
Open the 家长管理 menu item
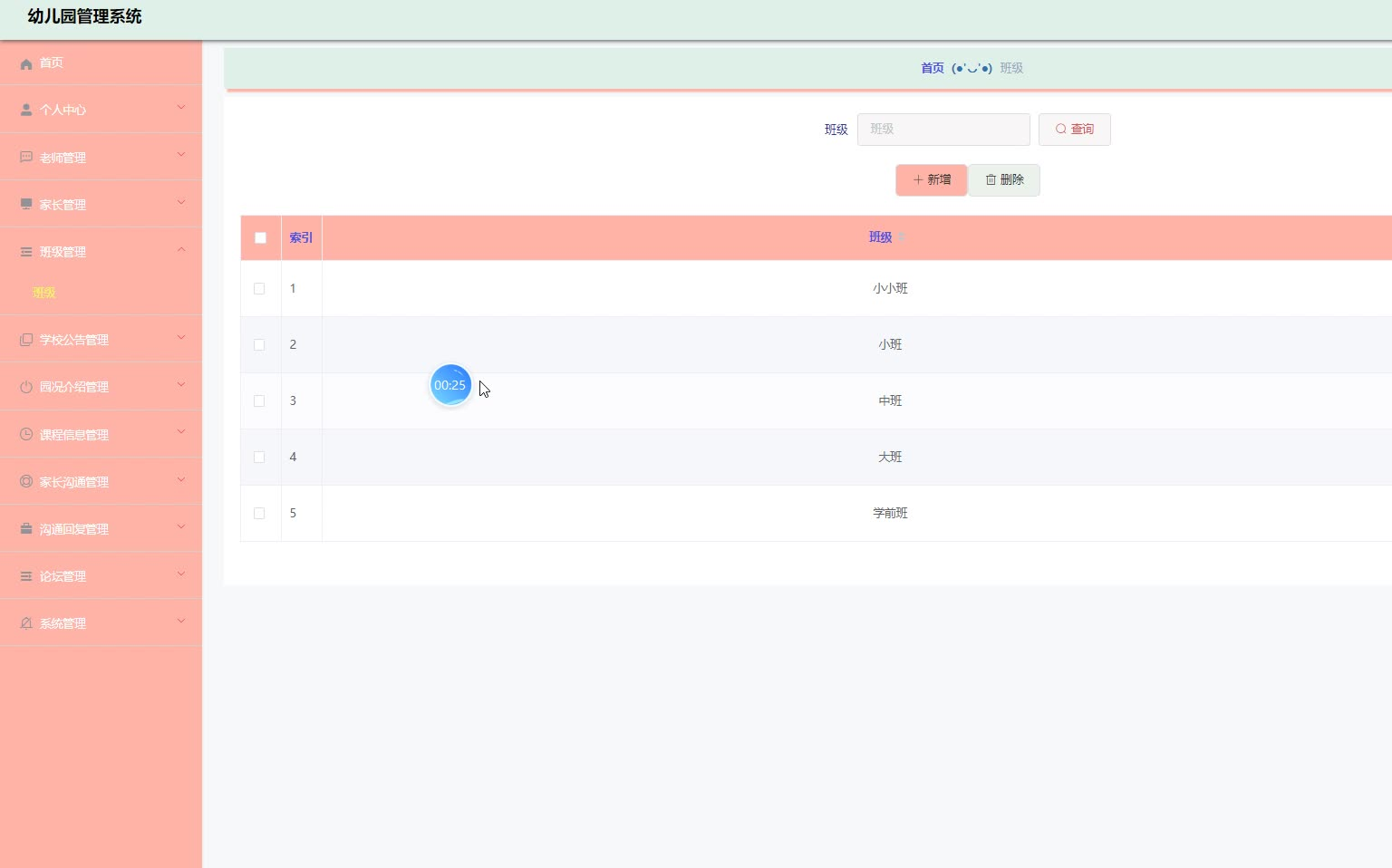(101, 204)
